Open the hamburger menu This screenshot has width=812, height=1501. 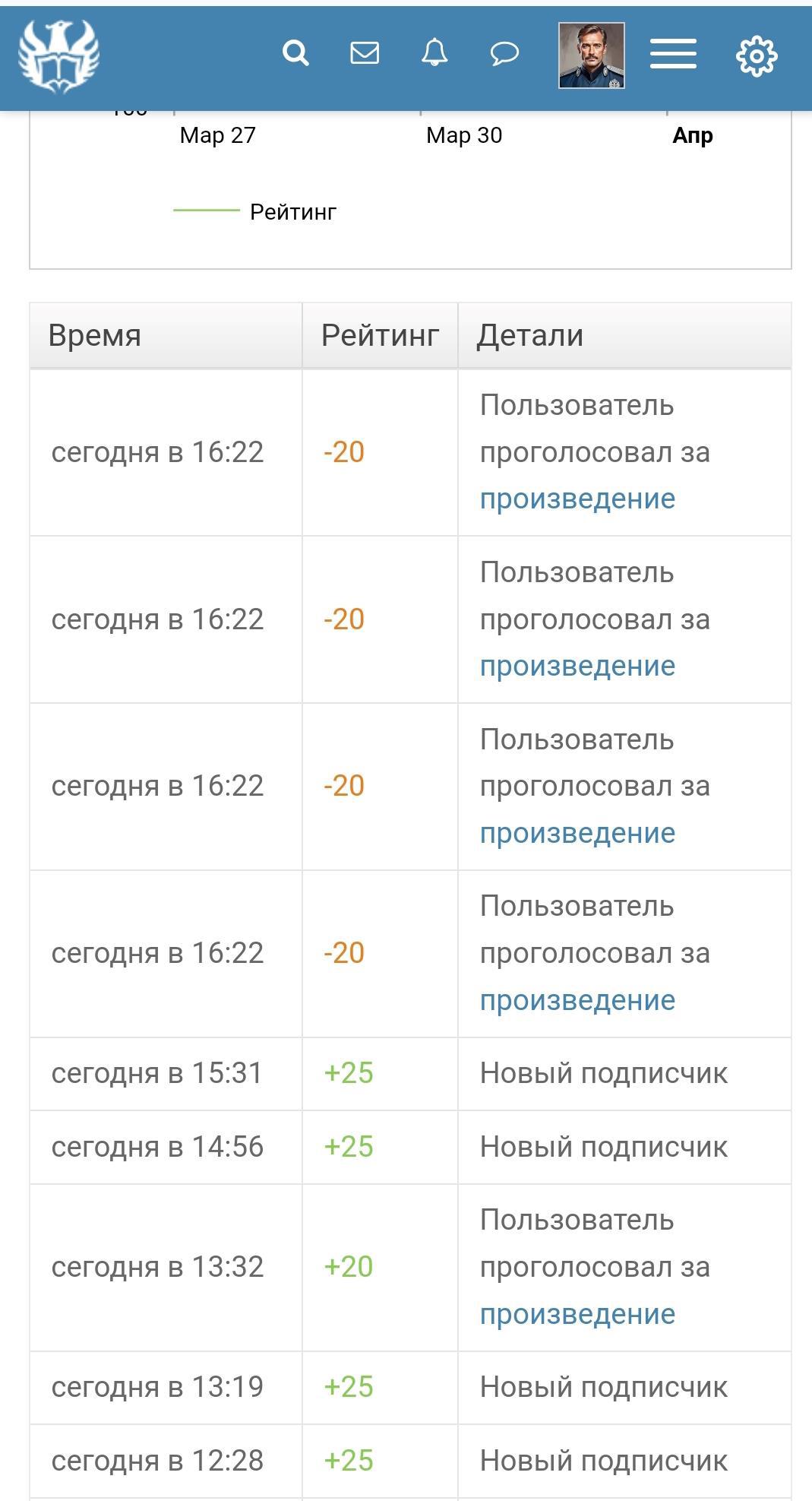click(673, 54)
